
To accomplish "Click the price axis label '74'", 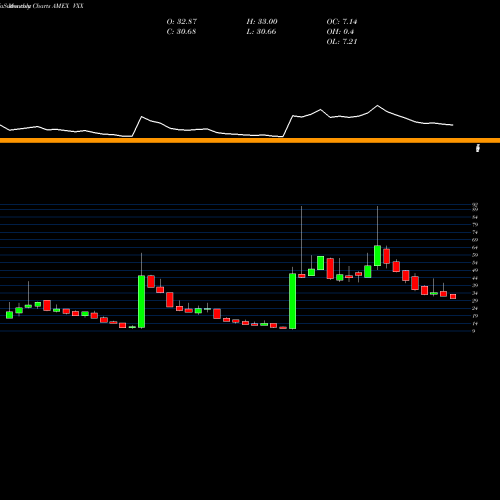I will tap(475, 232).
